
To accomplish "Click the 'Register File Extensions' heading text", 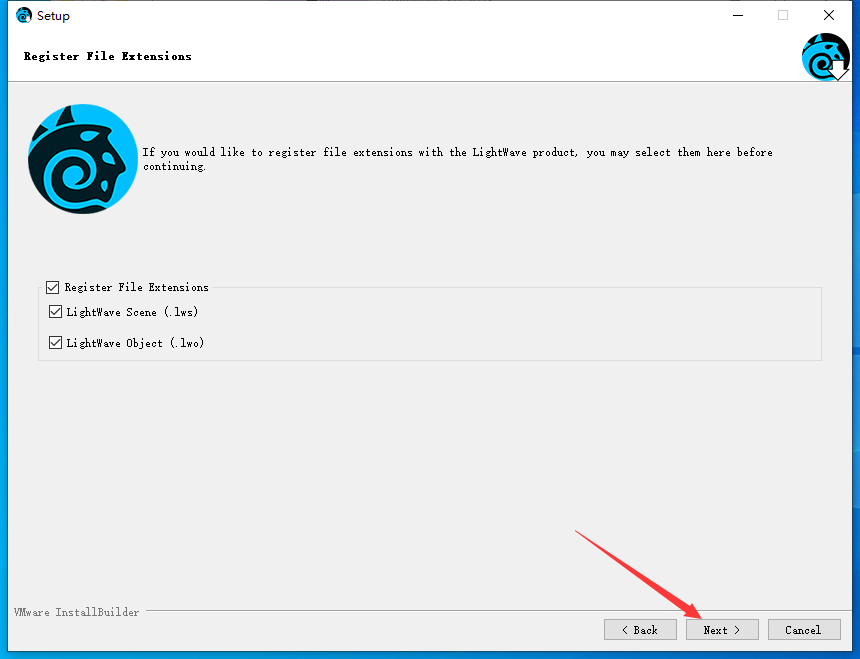I will tap(108, 56).
